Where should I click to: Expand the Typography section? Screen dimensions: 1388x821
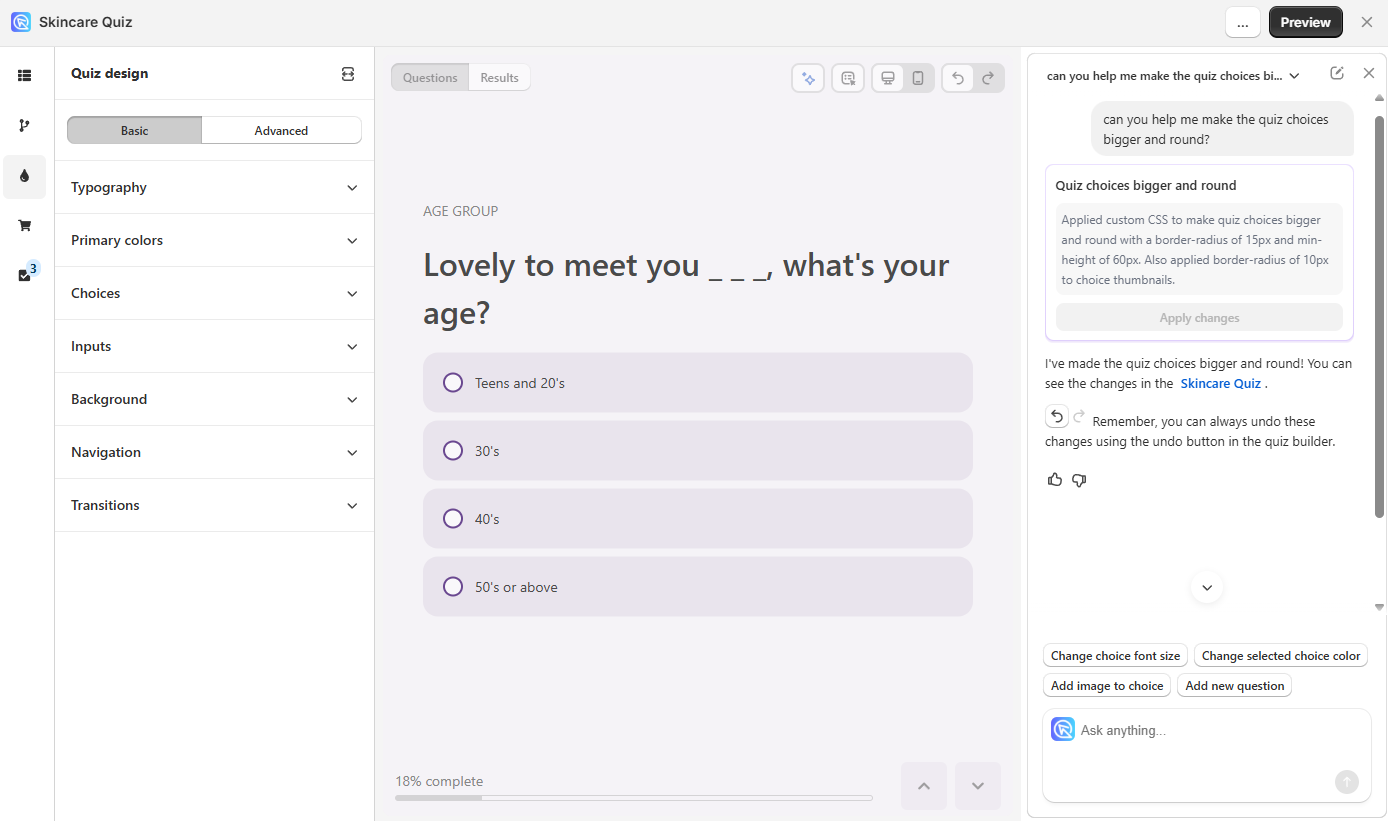click(214, 187)
